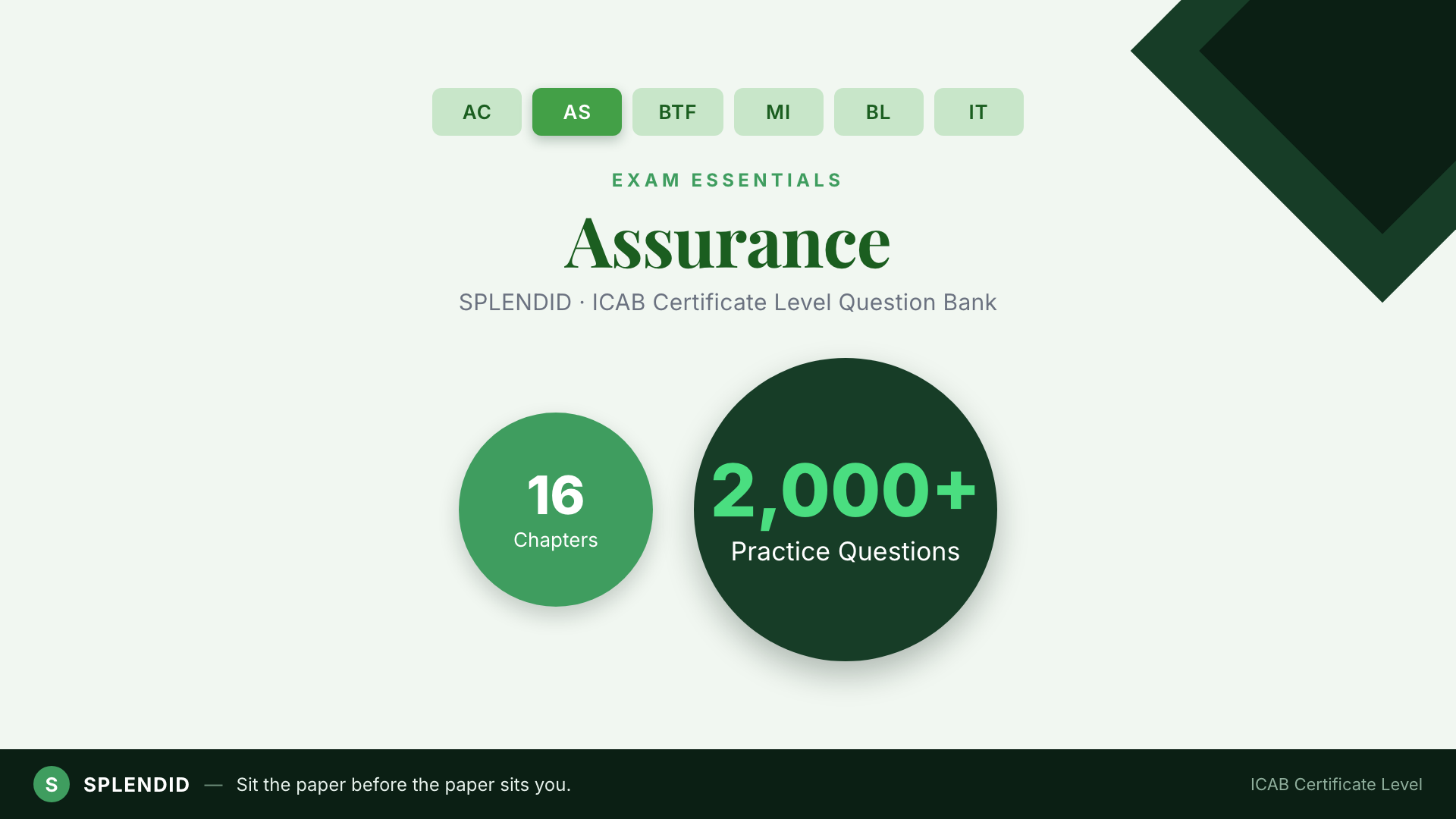Click the 2,000+ Practice Questions circle

(x=846, y=510)
